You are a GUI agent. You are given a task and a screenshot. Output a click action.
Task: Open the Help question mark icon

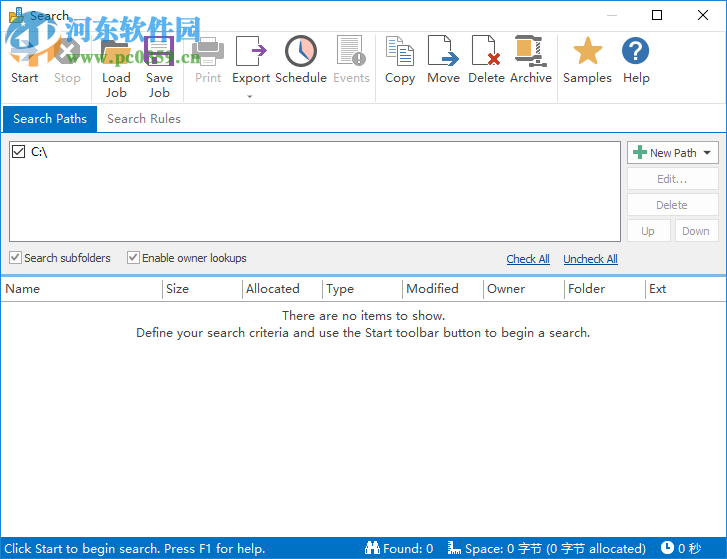point(636,51)
